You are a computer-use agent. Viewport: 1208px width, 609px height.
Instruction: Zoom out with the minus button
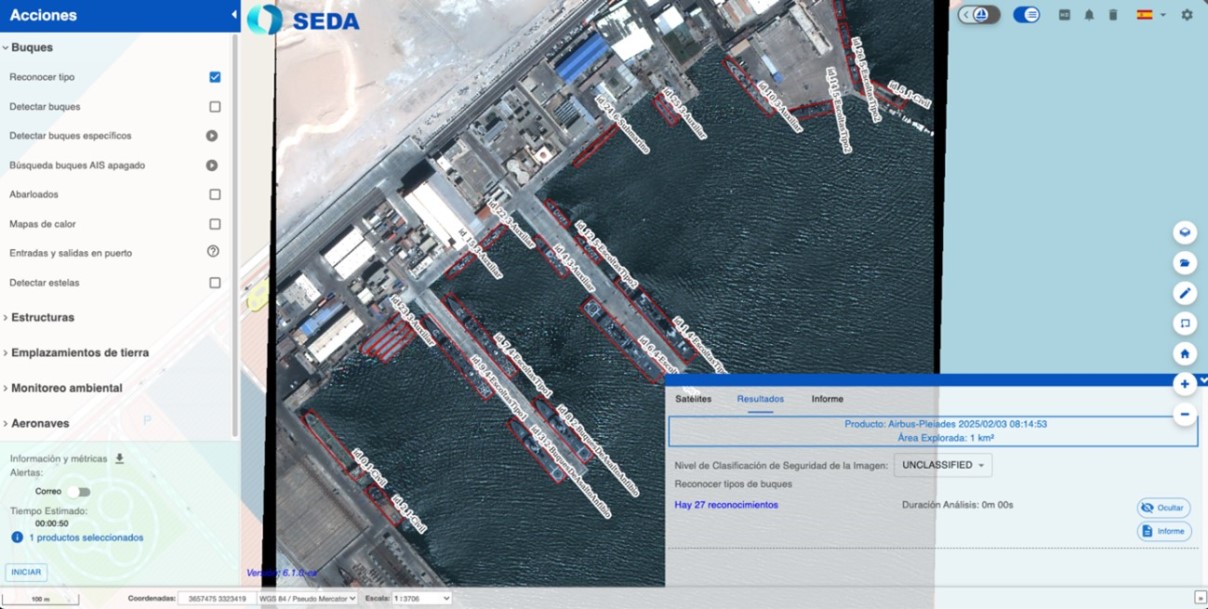pos(1185,414)
